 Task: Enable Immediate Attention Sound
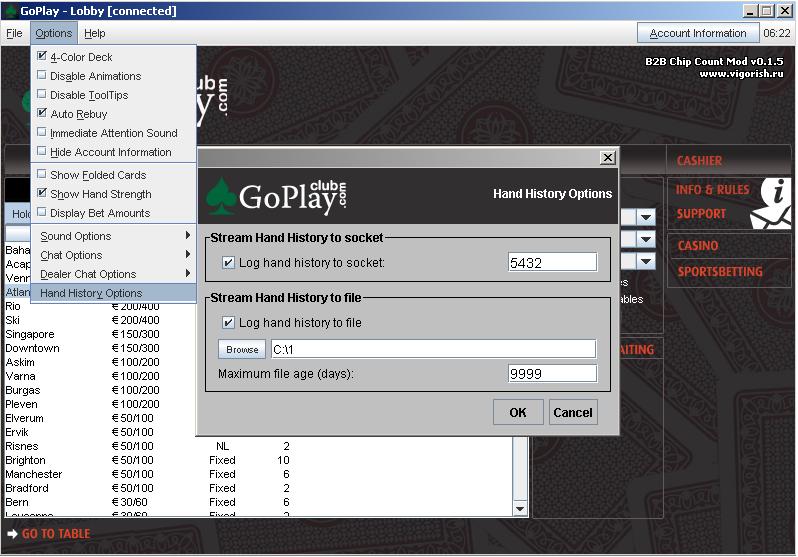(x=42, y=132)
